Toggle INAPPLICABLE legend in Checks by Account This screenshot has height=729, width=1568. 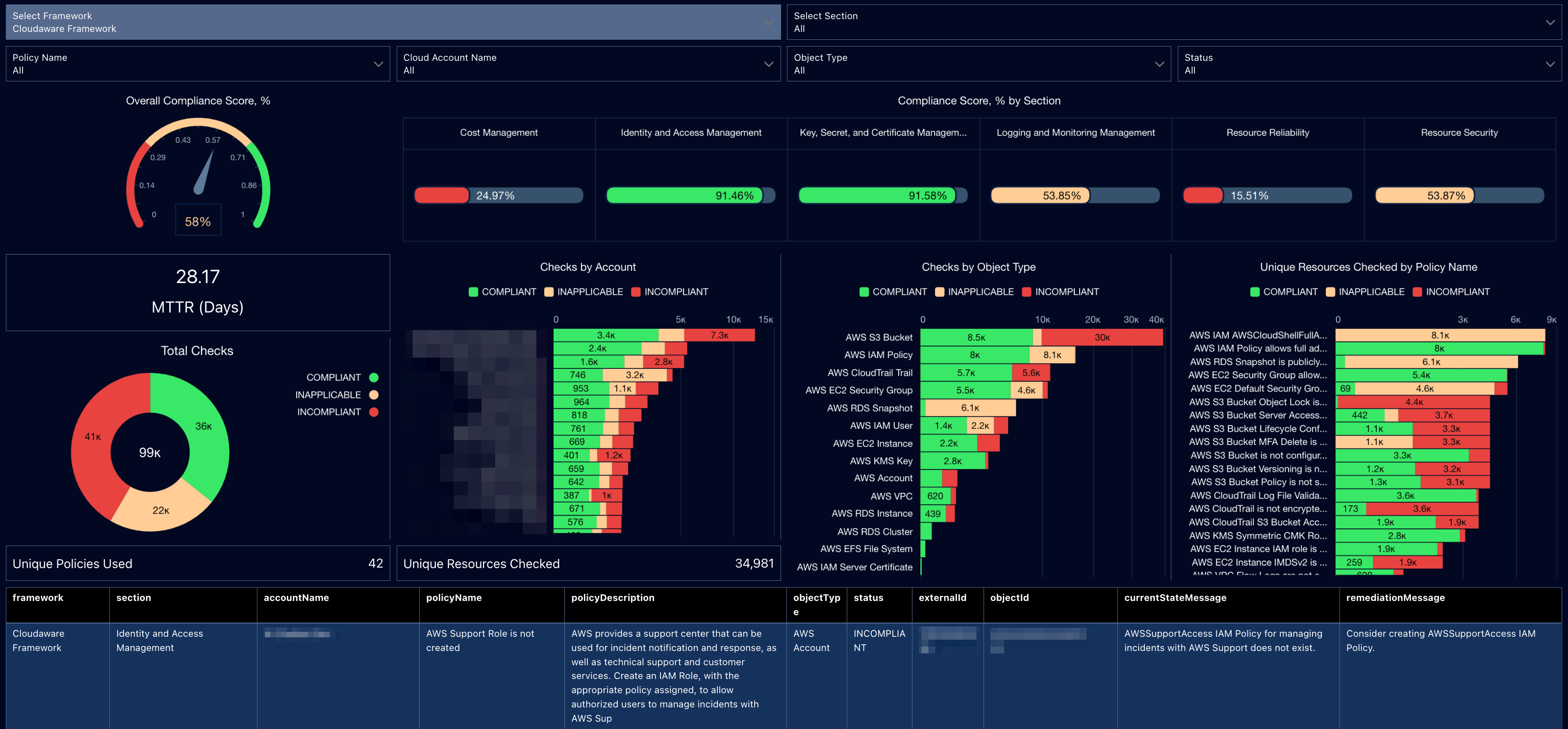tap(583, 292)
